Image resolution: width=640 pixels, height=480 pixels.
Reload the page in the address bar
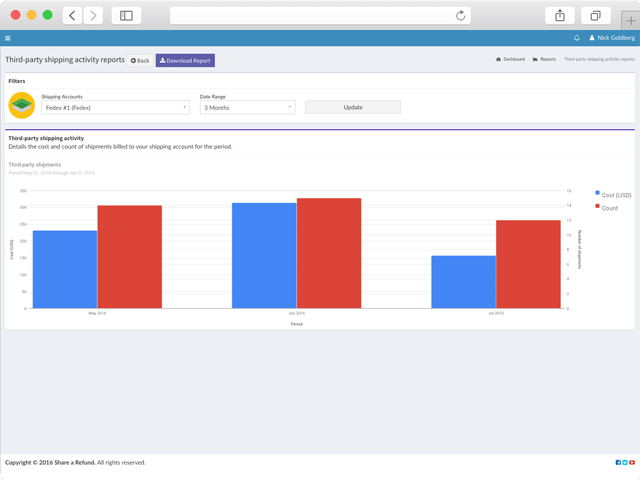(460, 15)
